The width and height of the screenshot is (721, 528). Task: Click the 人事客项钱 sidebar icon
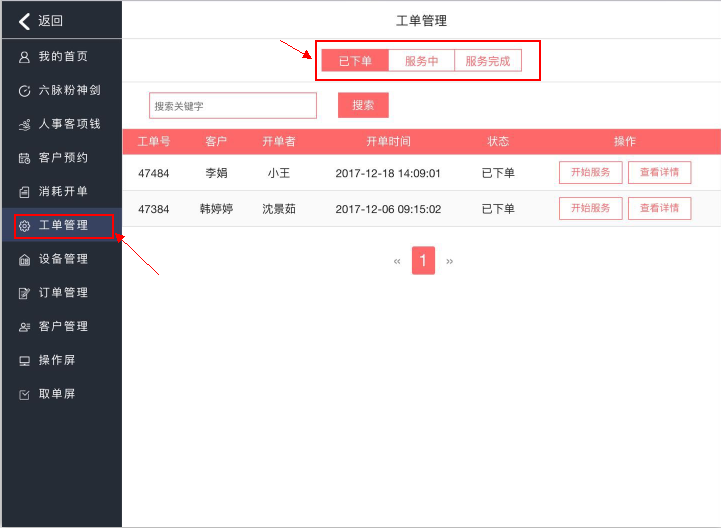click(x=25, y=125)
